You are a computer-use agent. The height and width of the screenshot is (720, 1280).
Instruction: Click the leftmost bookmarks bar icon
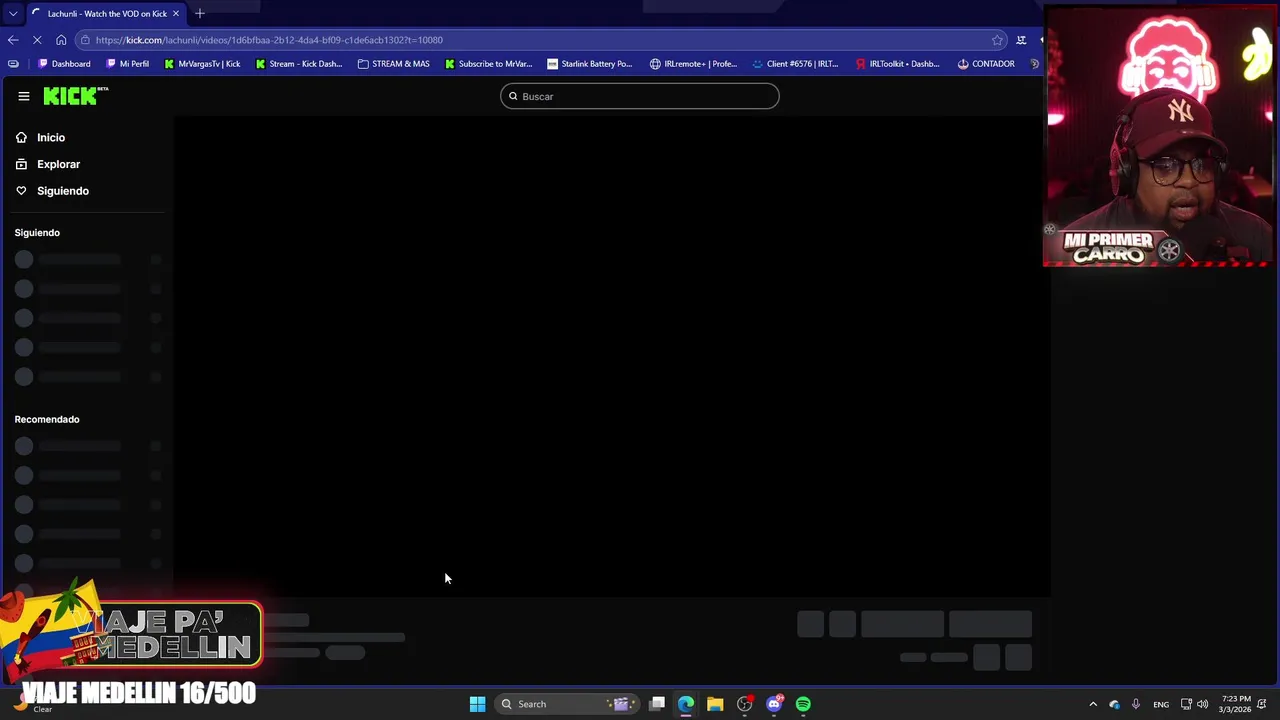13,64
